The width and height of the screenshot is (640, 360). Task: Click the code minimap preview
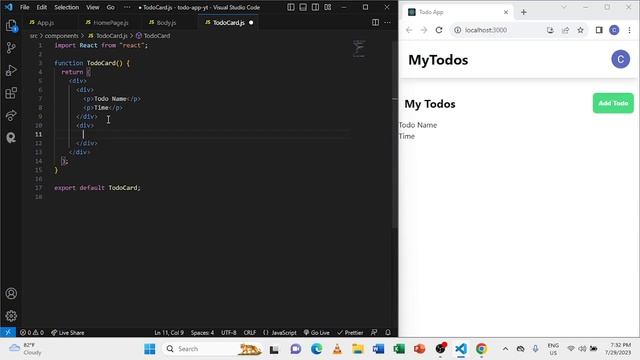[359, 49]
